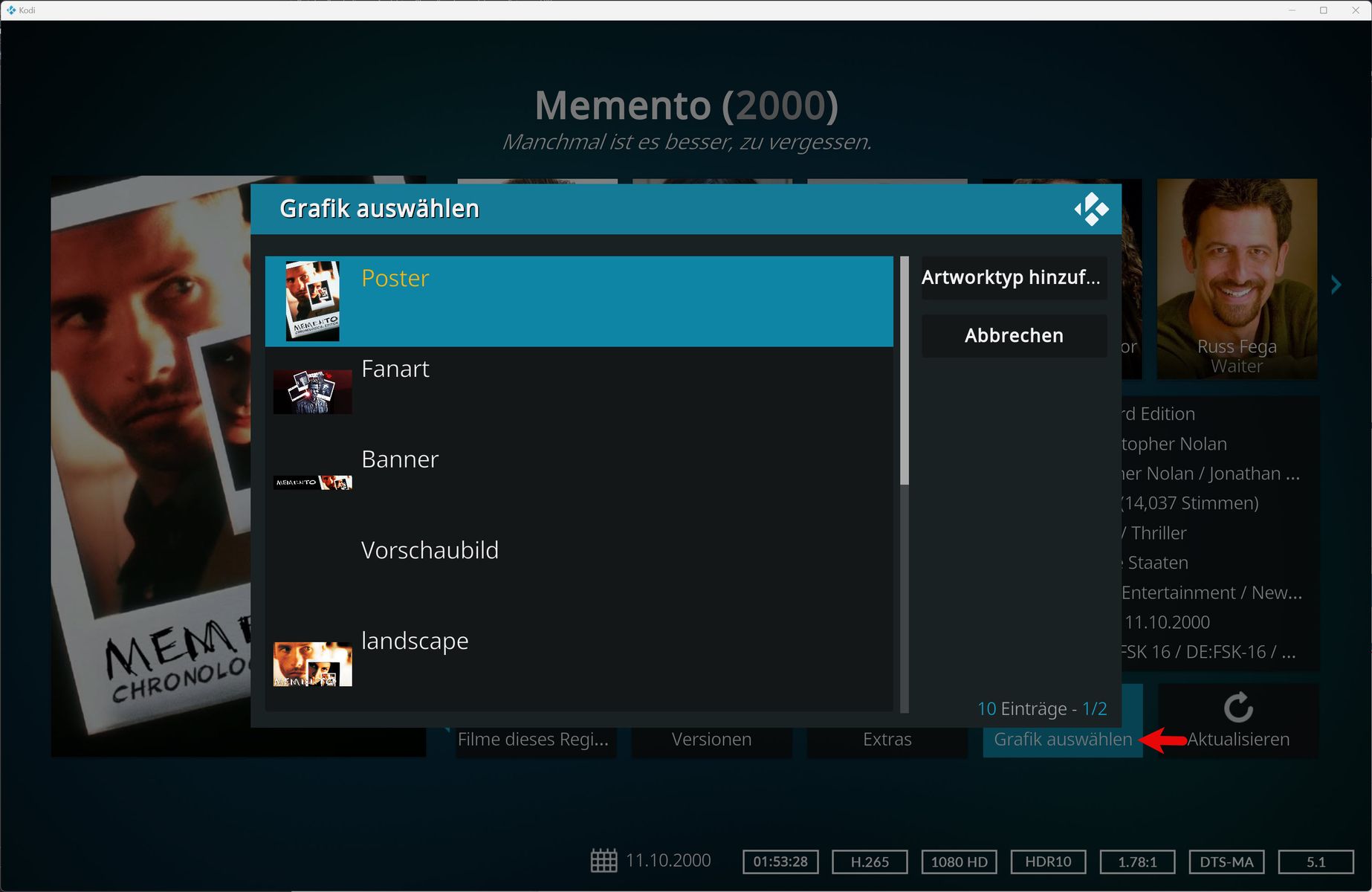Click the Aktualisieren refresh icon
The width and height of the screenshot is (1372, 892).
pyautogui.click(x=1238, y=708)
